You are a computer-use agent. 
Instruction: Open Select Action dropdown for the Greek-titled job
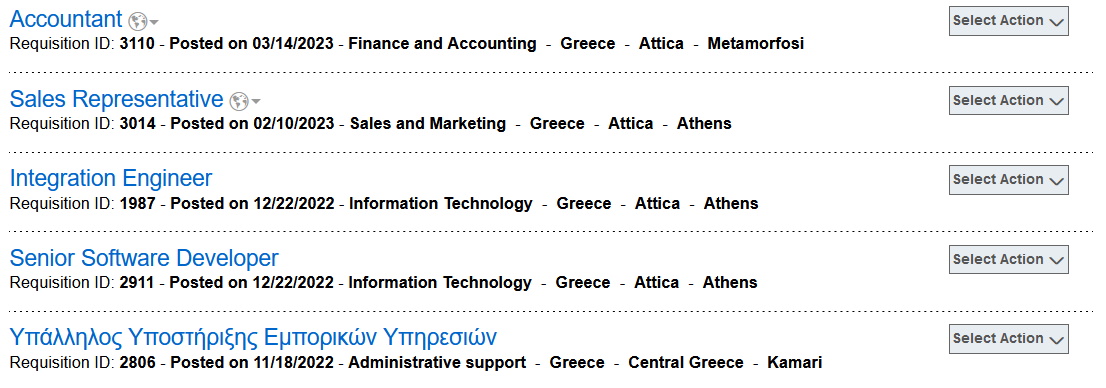(x=1009, y=338)
